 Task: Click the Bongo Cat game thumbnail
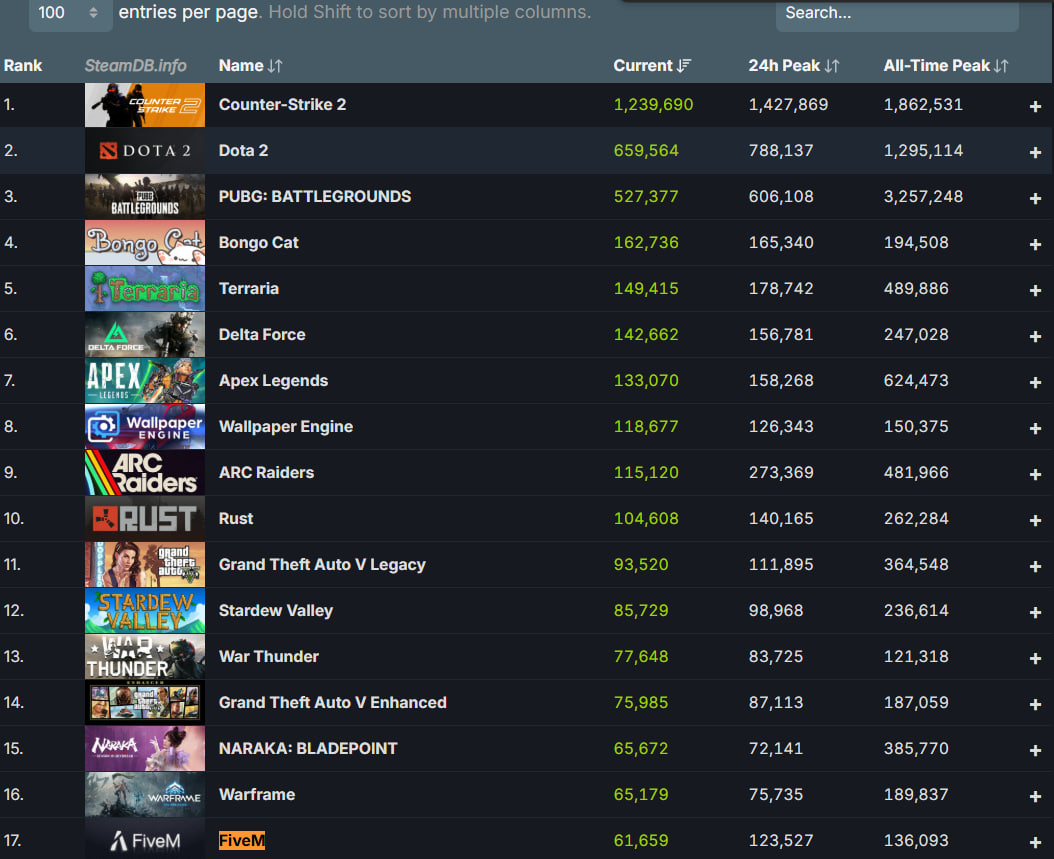click(145, 243)
